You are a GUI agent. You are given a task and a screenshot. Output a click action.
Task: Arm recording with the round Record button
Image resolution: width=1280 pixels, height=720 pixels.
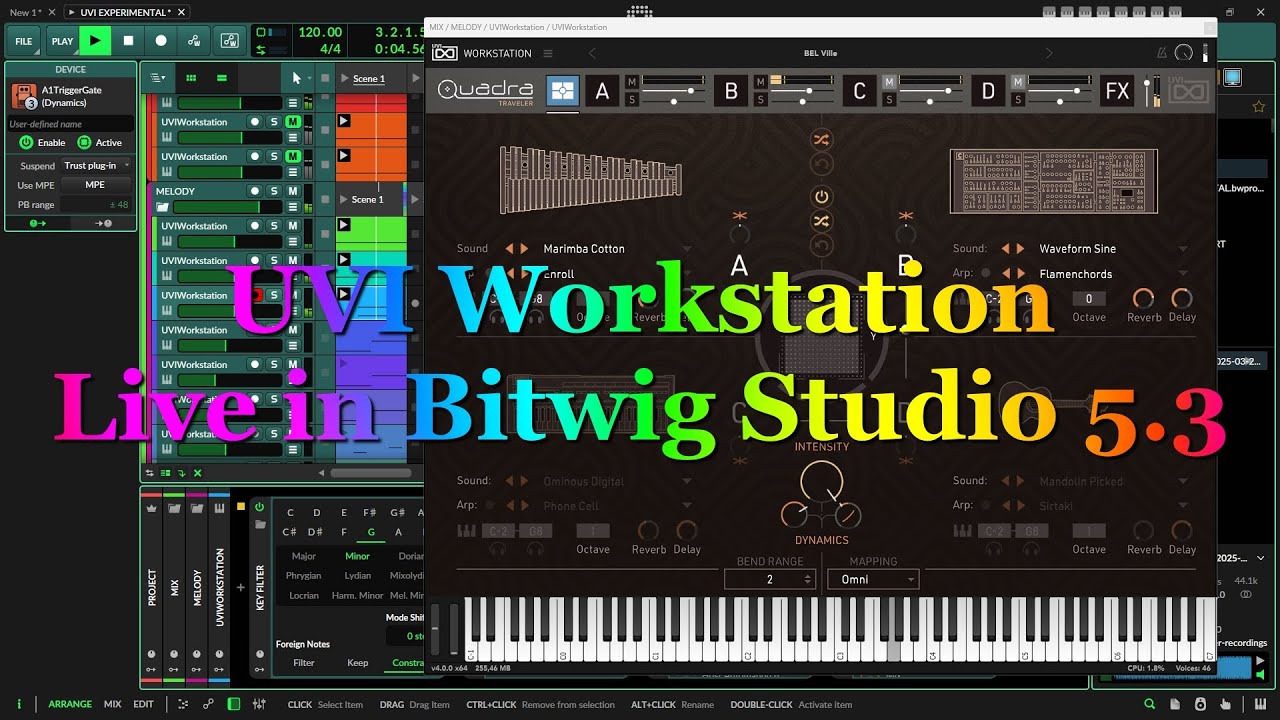coord(161,41)
